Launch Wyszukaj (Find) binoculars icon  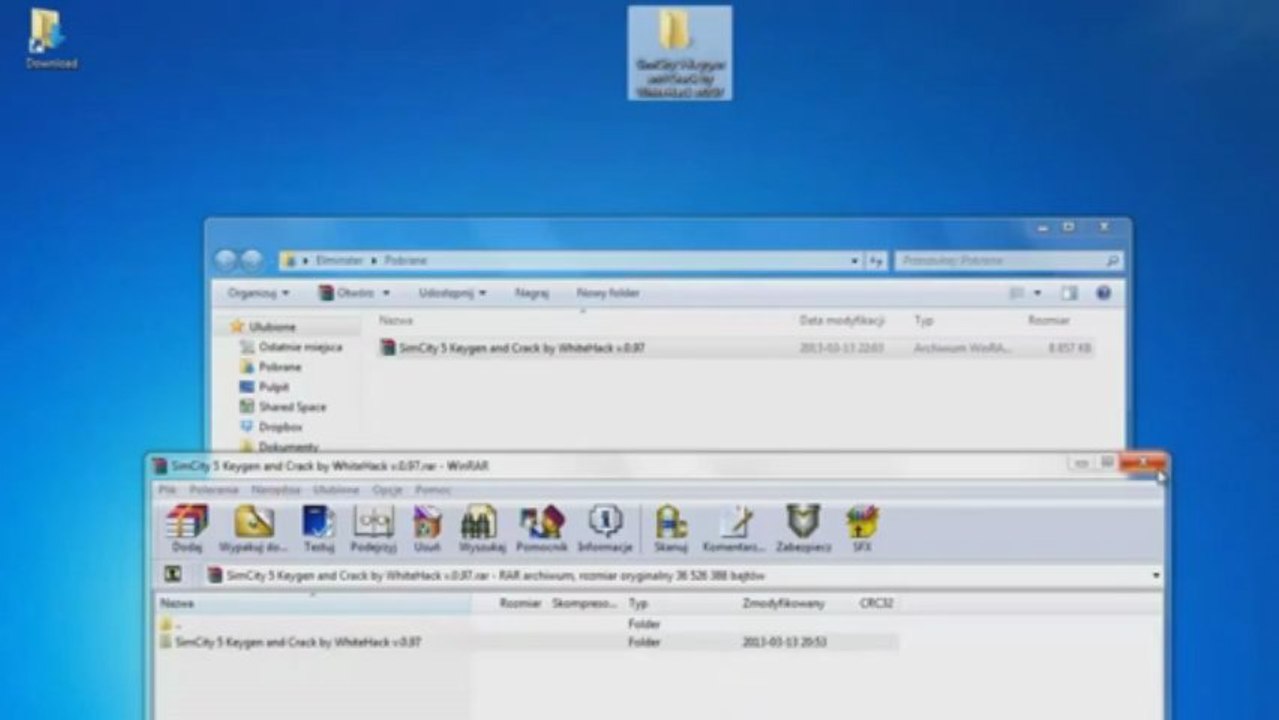pyautogui.click(x=482, y=529)
